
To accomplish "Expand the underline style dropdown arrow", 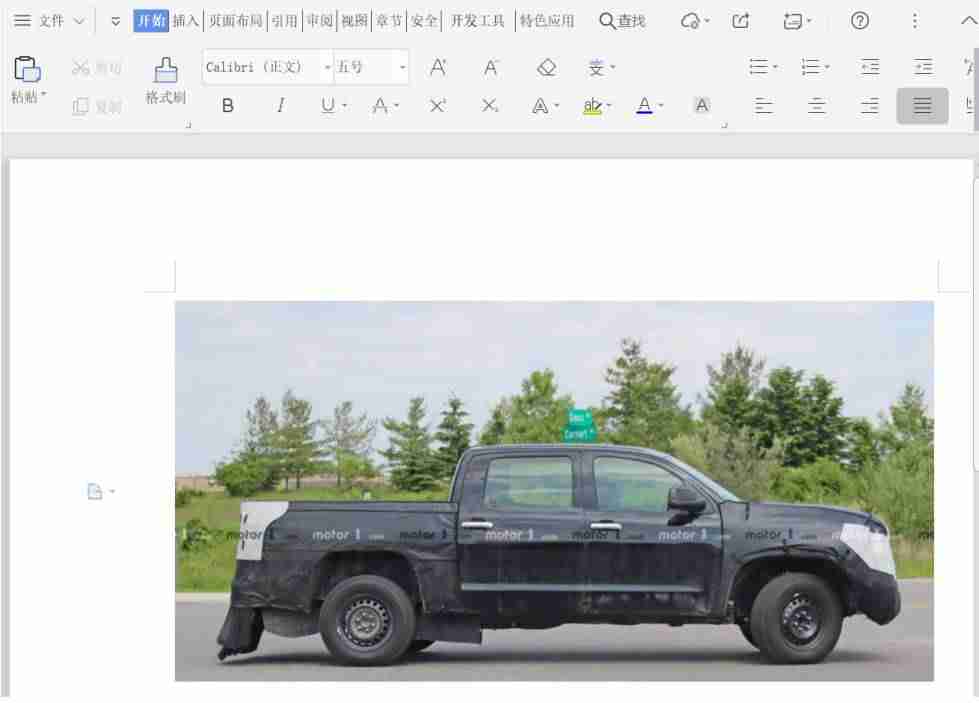I will [345, 106].
